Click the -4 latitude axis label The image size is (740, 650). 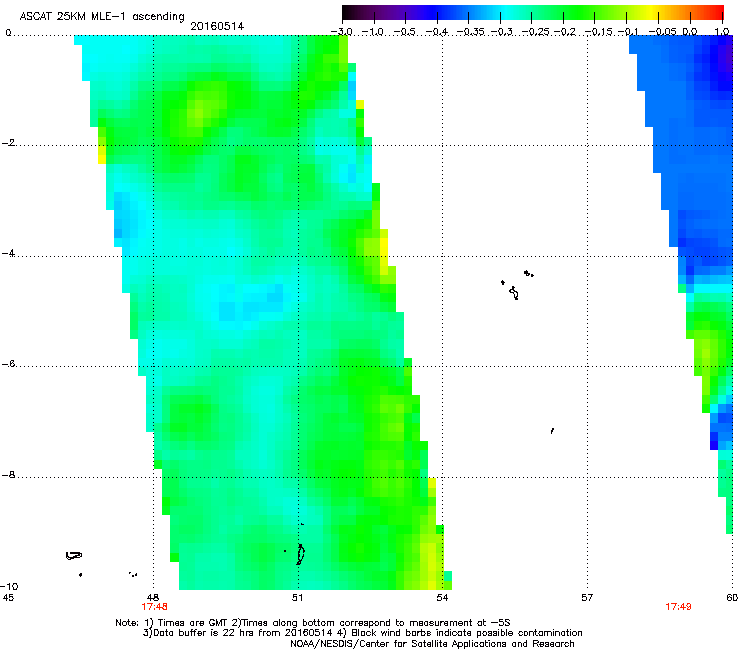[x=8, y=253]
